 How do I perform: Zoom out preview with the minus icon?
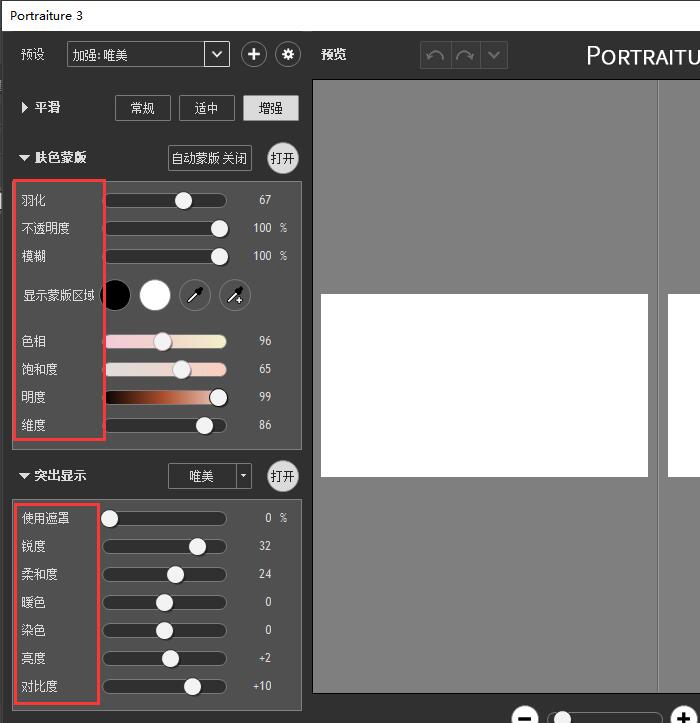[x=525, y=716]
